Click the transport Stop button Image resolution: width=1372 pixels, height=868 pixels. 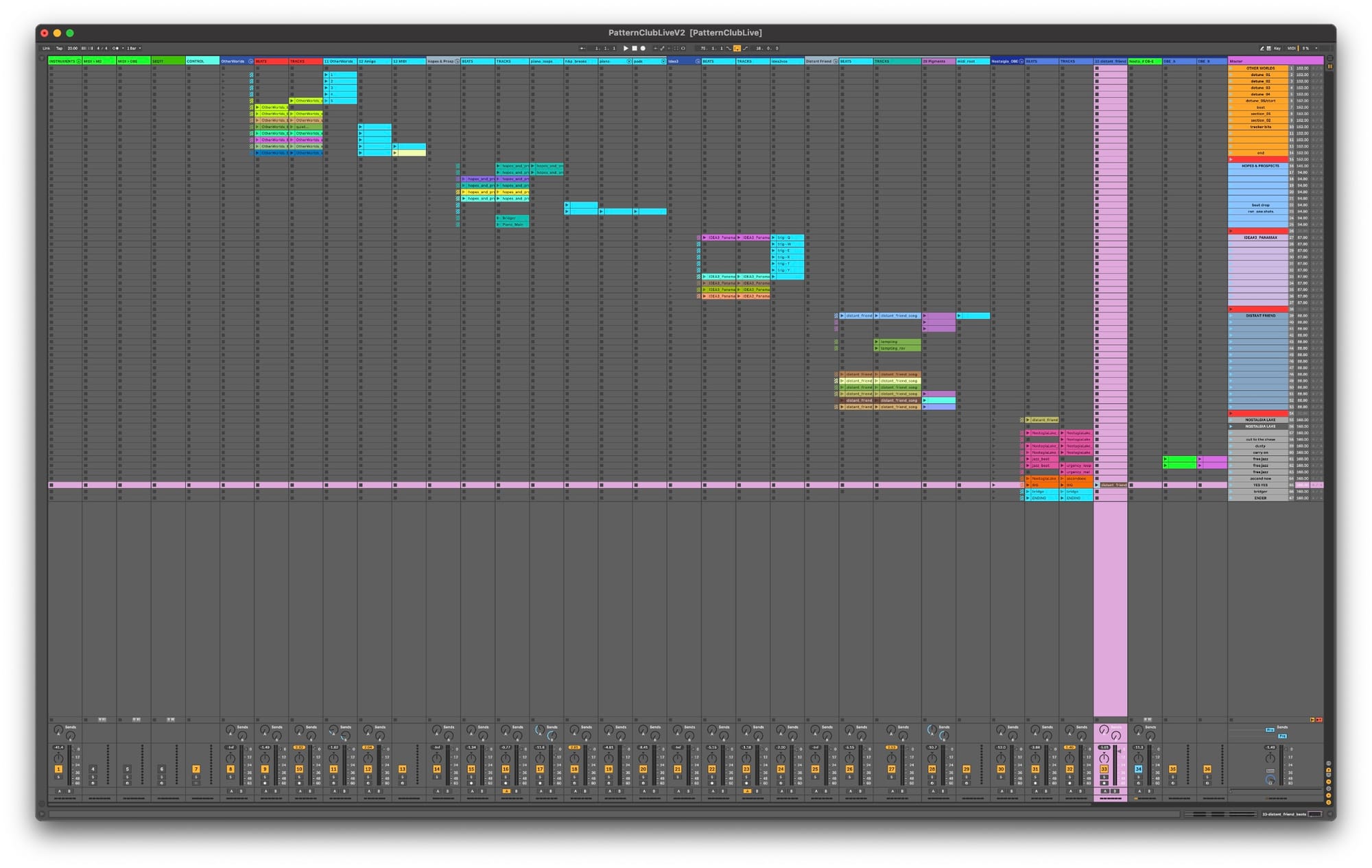click(634, 49)
